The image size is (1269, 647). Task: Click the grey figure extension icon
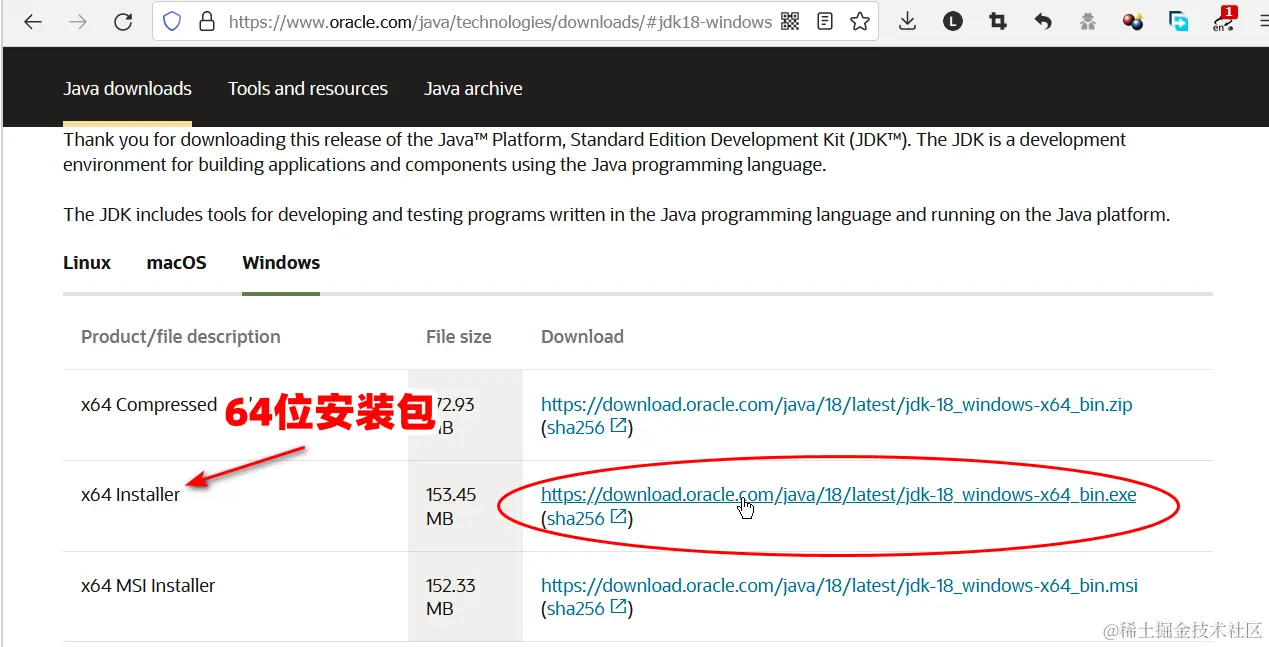[1087, 21]
